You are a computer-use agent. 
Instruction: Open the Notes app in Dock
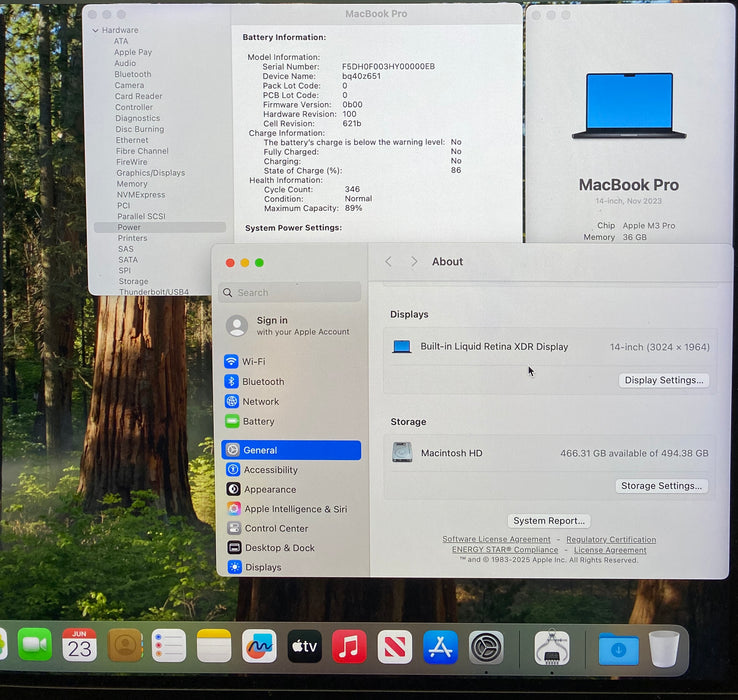pyautogui.click(x=214, y=645)
